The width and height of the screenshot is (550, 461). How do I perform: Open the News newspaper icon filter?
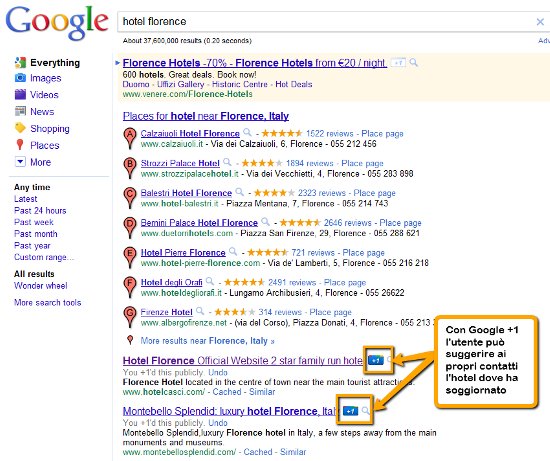(x=20, y=111)
